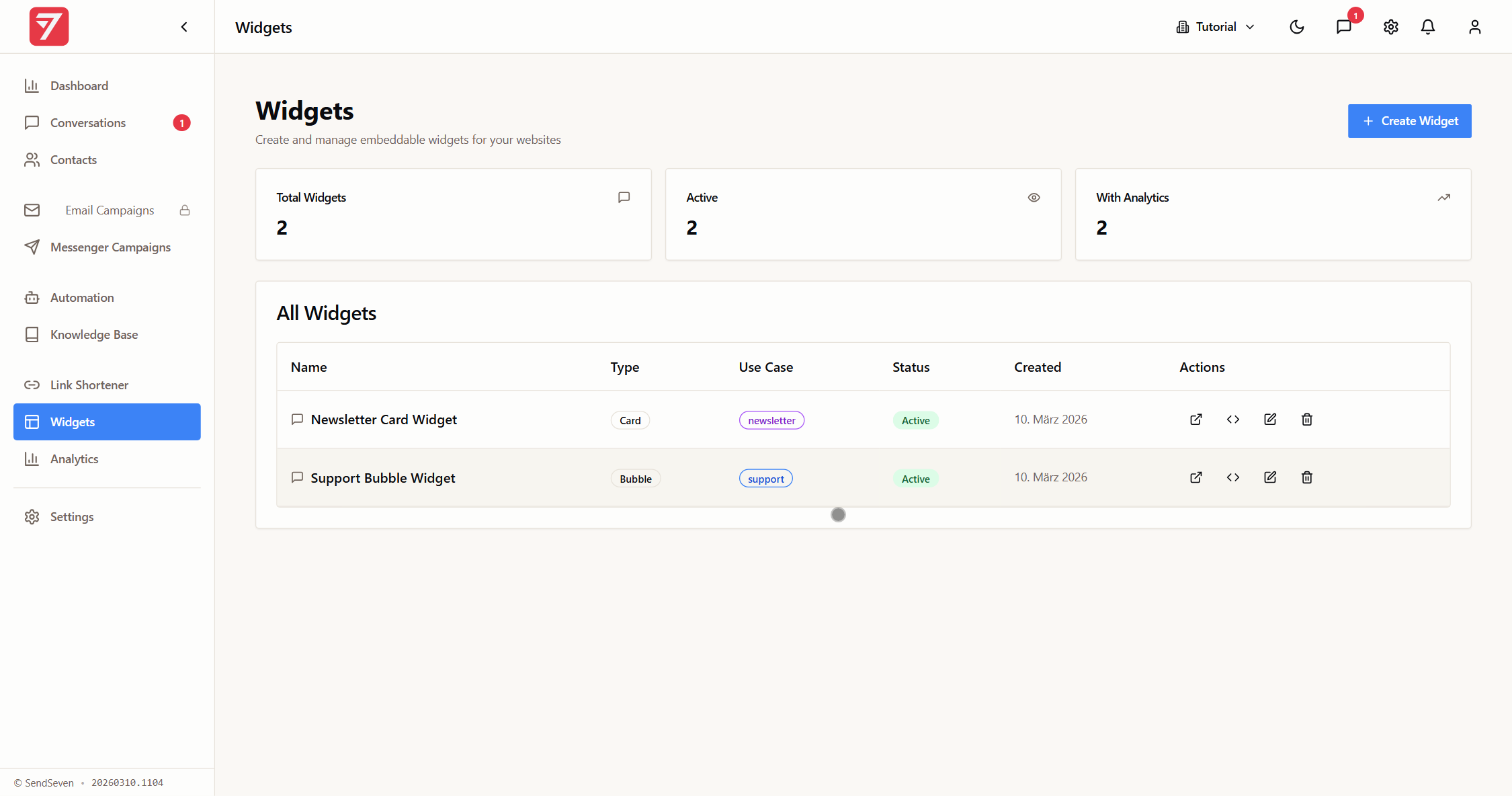Image resolution: width=1512 pixels, height=796 pixels.
Task: Expand the Tutorial workspace dropdown
Action: coord(1216,27)
